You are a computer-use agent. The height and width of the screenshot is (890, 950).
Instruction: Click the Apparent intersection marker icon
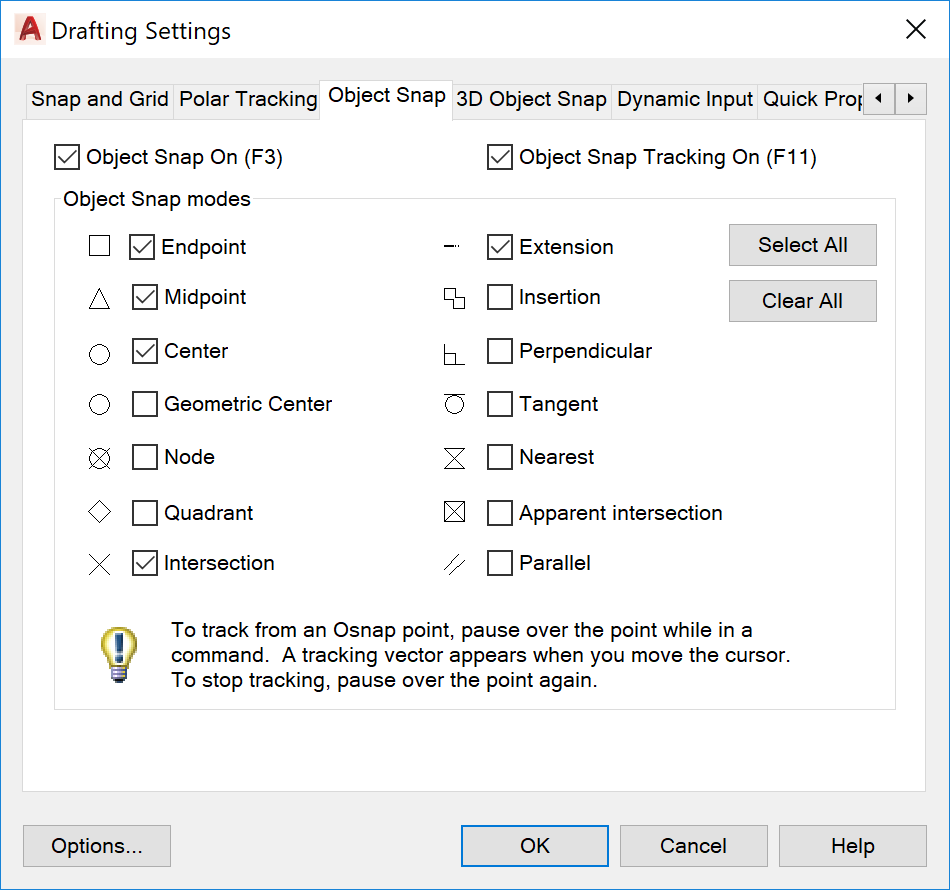454,512
